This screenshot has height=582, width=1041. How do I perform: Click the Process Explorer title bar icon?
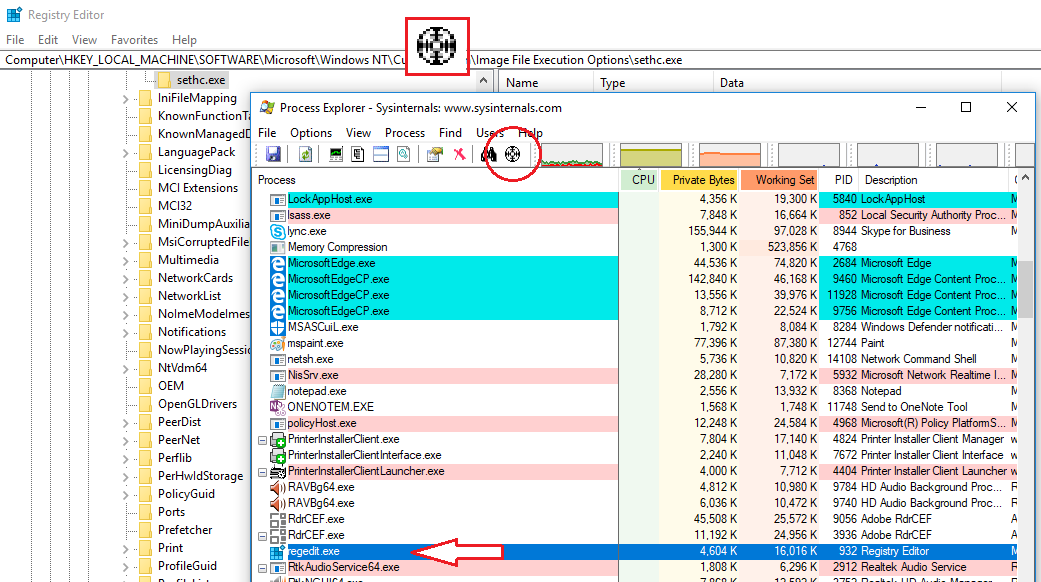tap(267, 108)
